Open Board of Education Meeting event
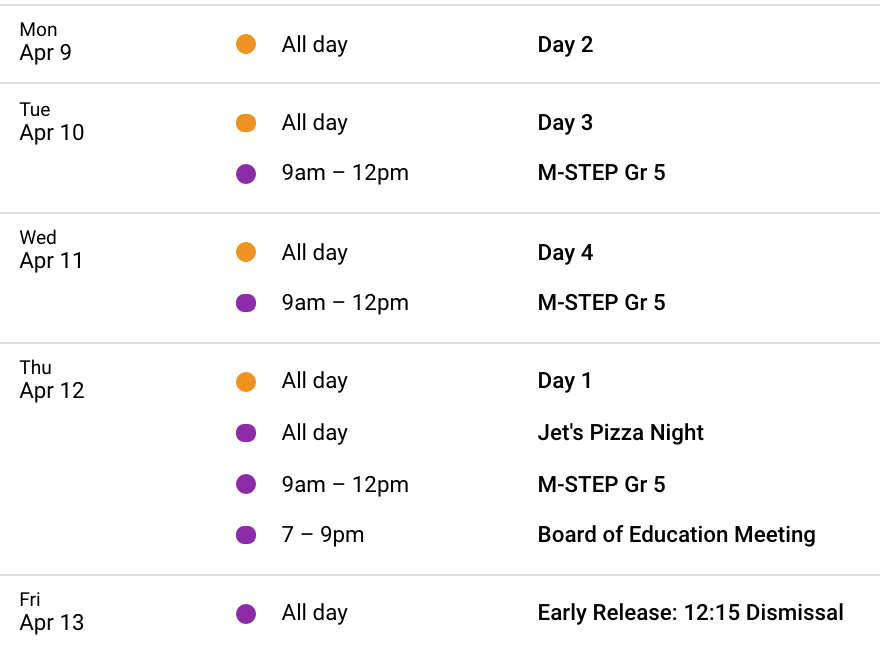Viewport: 880px width, 646px height. click(x=676, y=534)
